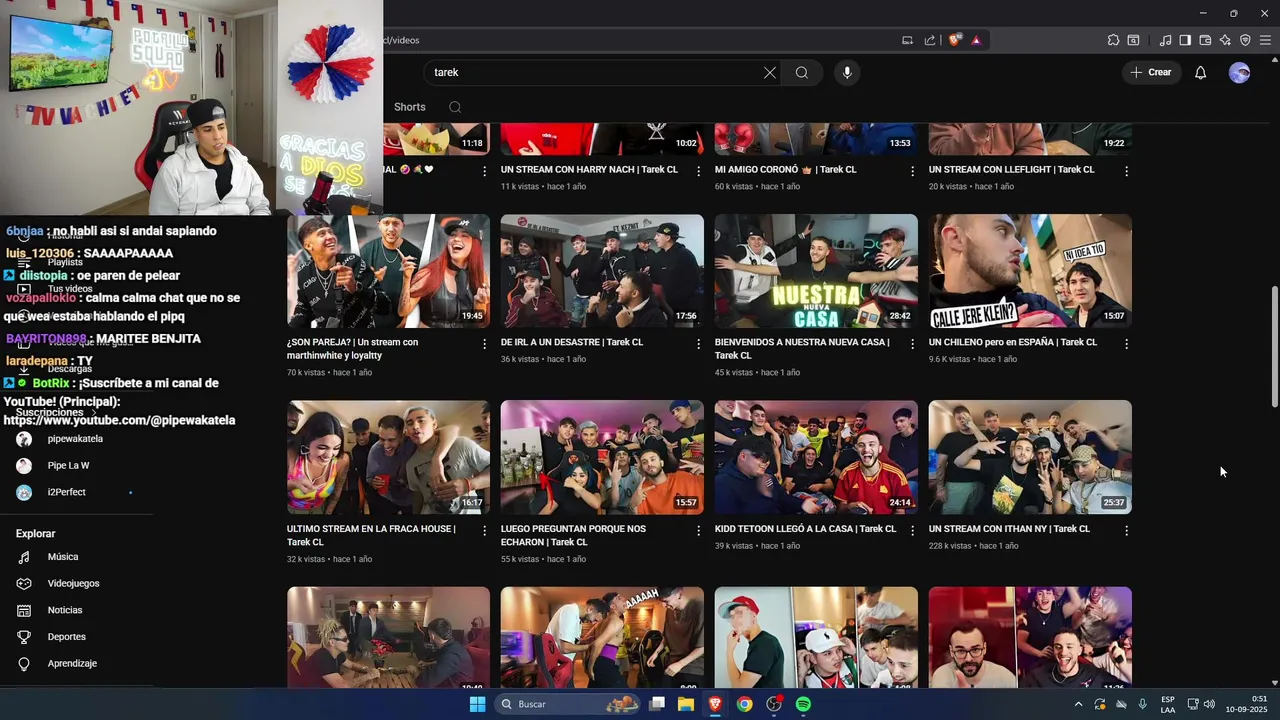This screenshot has width=1280, height=720.
Task: Click the Crear button
Action: (x=1151, y=72)
